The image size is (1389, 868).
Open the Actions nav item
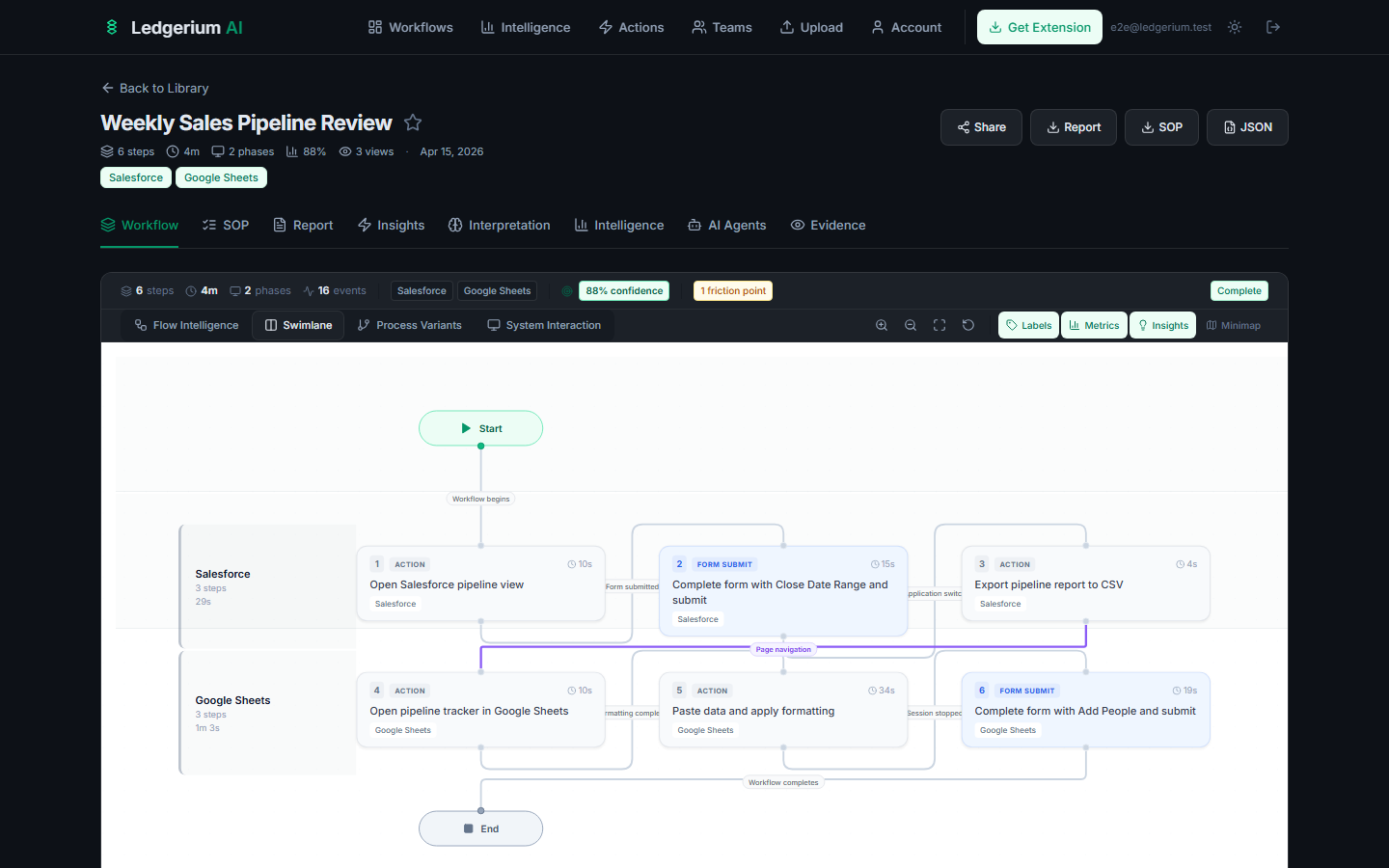(632, 27)
